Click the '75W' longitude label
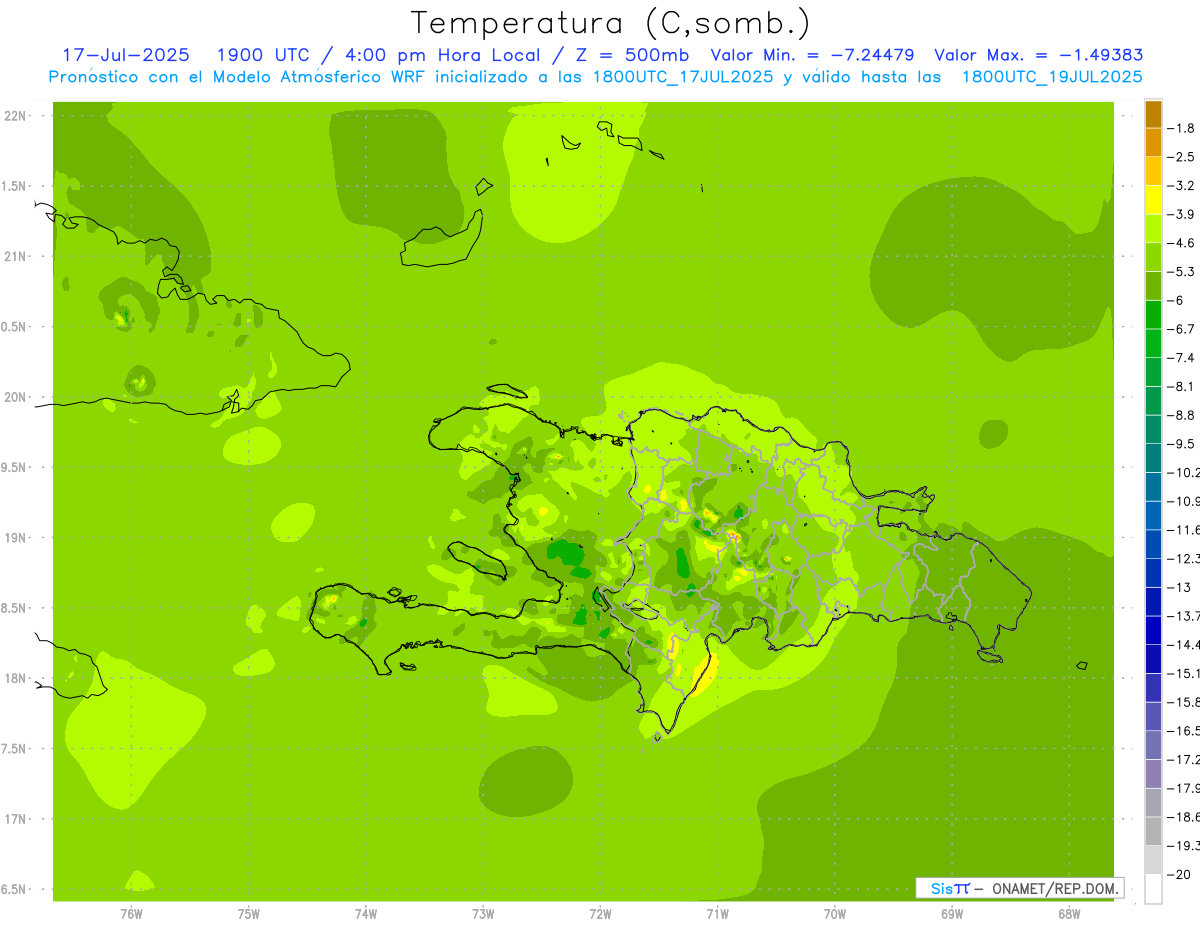This screenshot has height=927, width=1200. [249, 915]
